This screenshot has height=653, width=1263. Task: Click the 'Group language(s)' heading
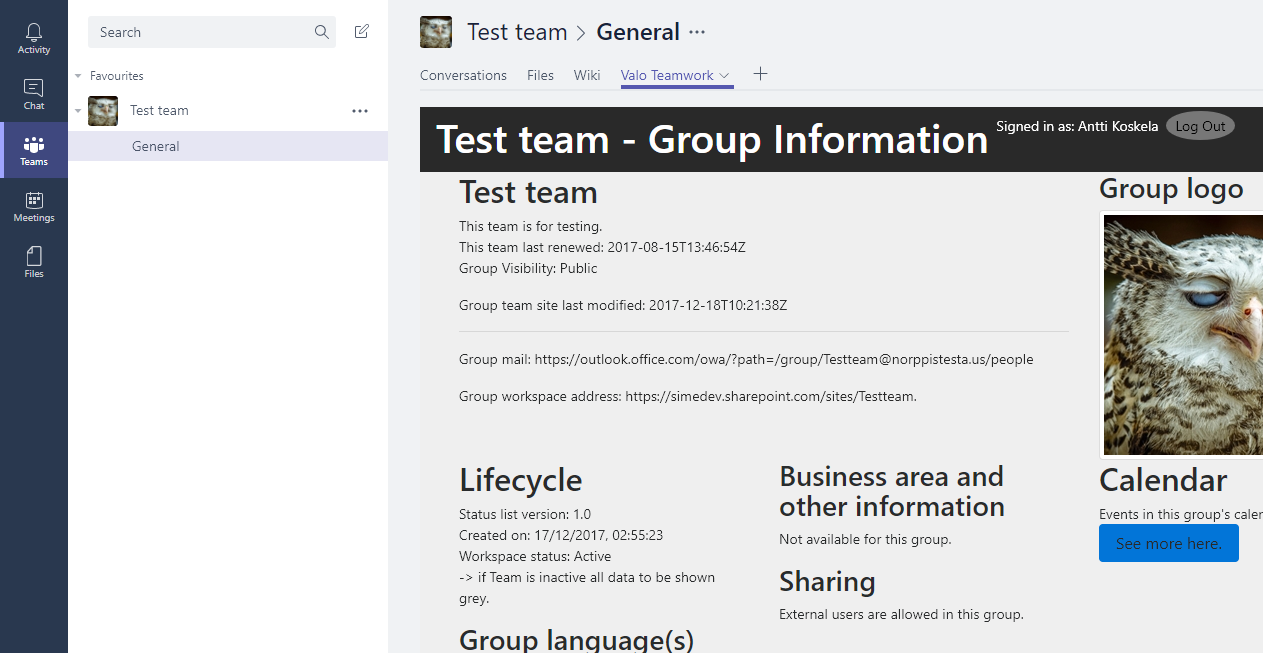click(576, 640)
